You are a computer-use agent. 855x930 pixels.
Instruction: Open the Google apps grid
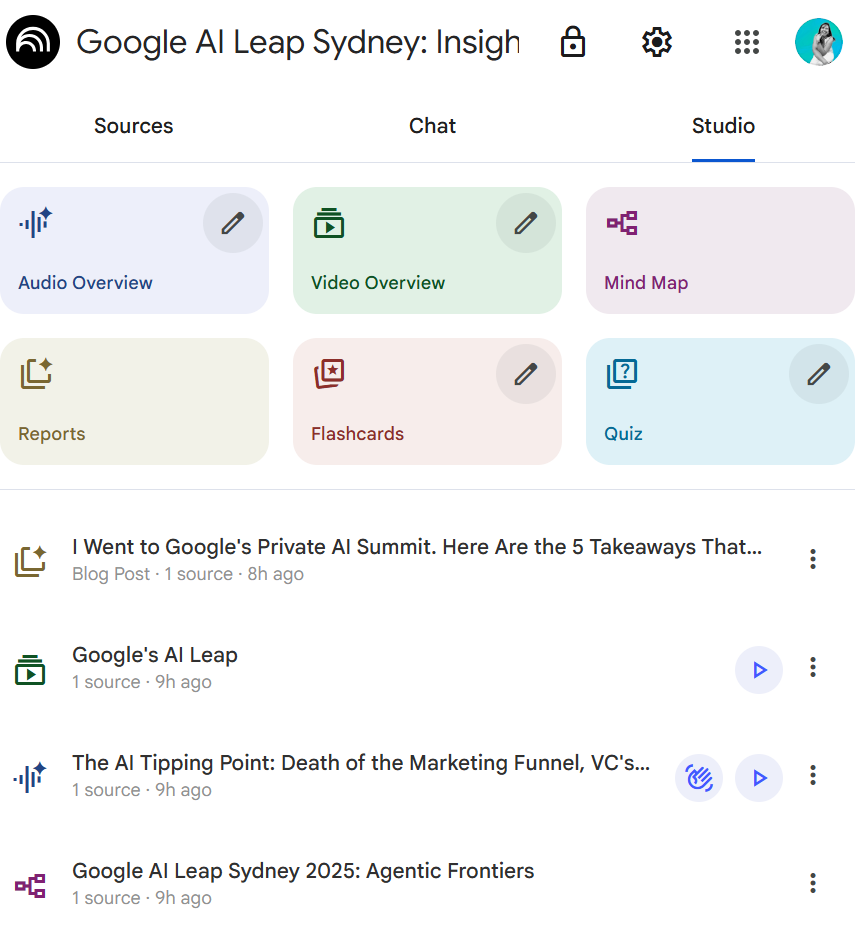[746, 42]
